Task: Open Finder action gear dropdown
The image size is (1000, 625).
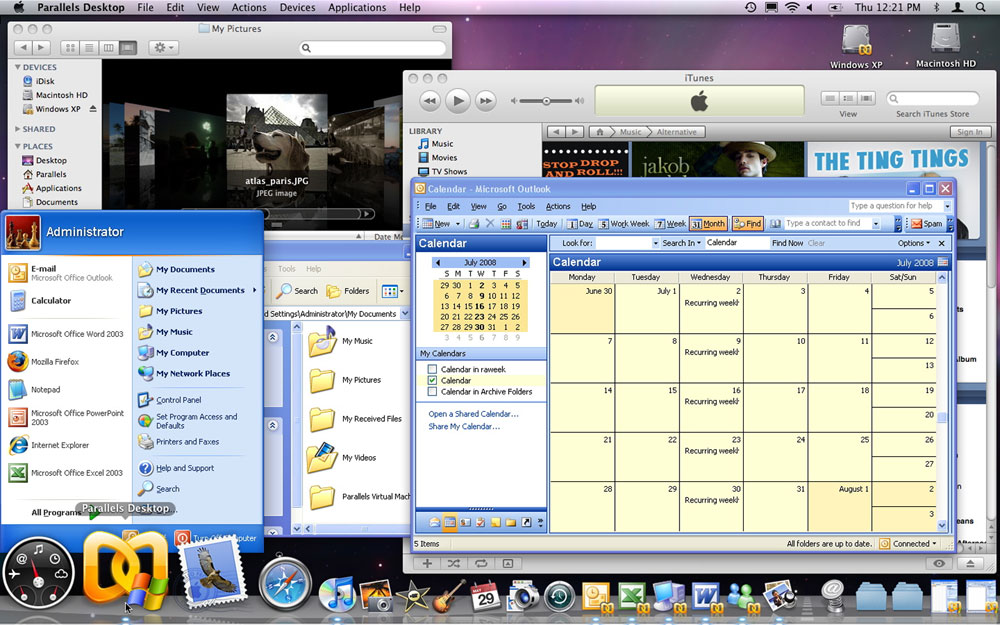Action: [x=163, y=48]
